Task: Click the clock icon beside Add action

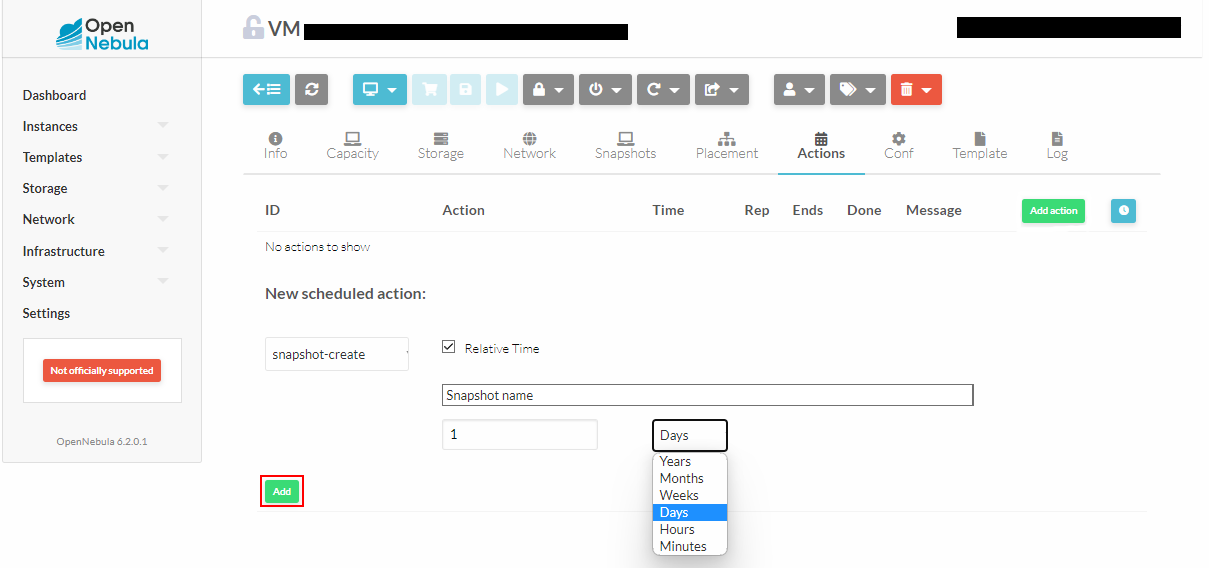Action: pos(1123,211)
